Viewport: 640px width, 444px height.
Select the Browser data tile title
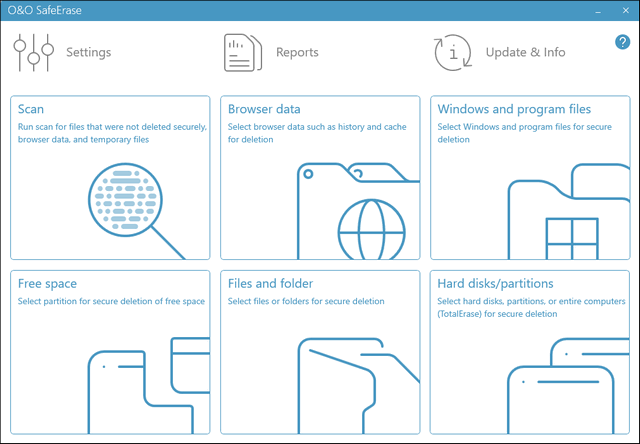pos(264,110)
